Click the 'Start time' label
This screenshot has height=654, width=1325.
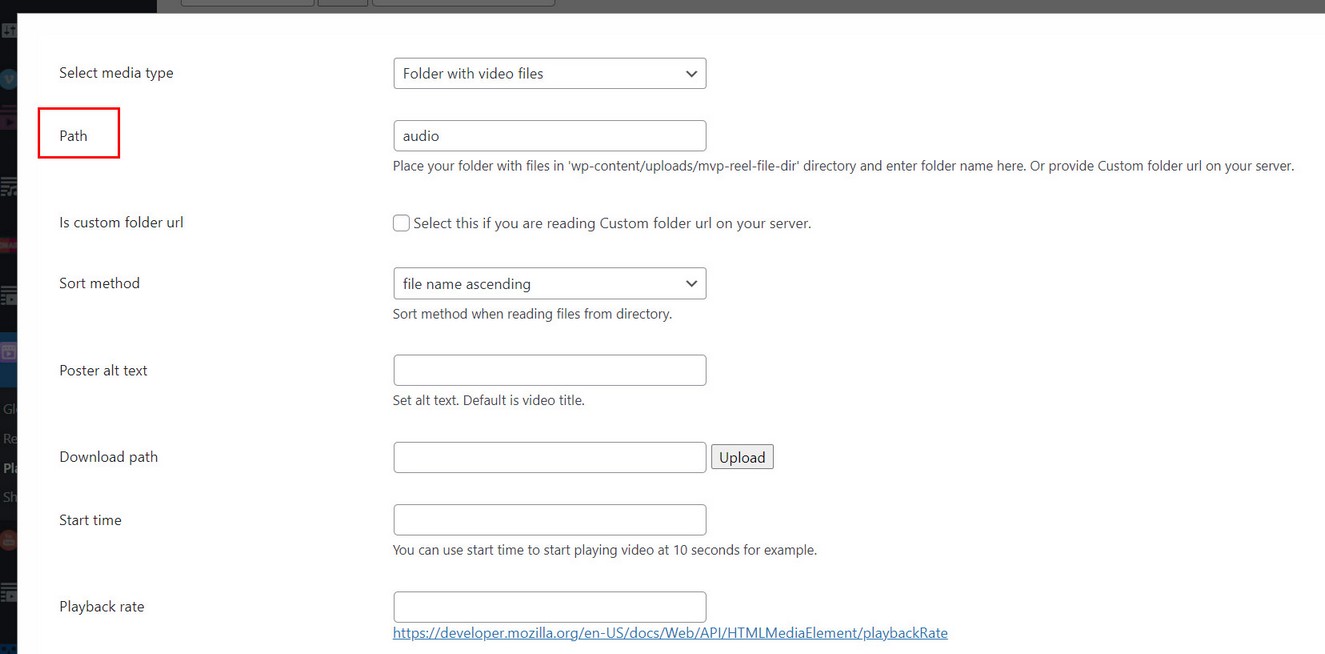click(90, 520)
